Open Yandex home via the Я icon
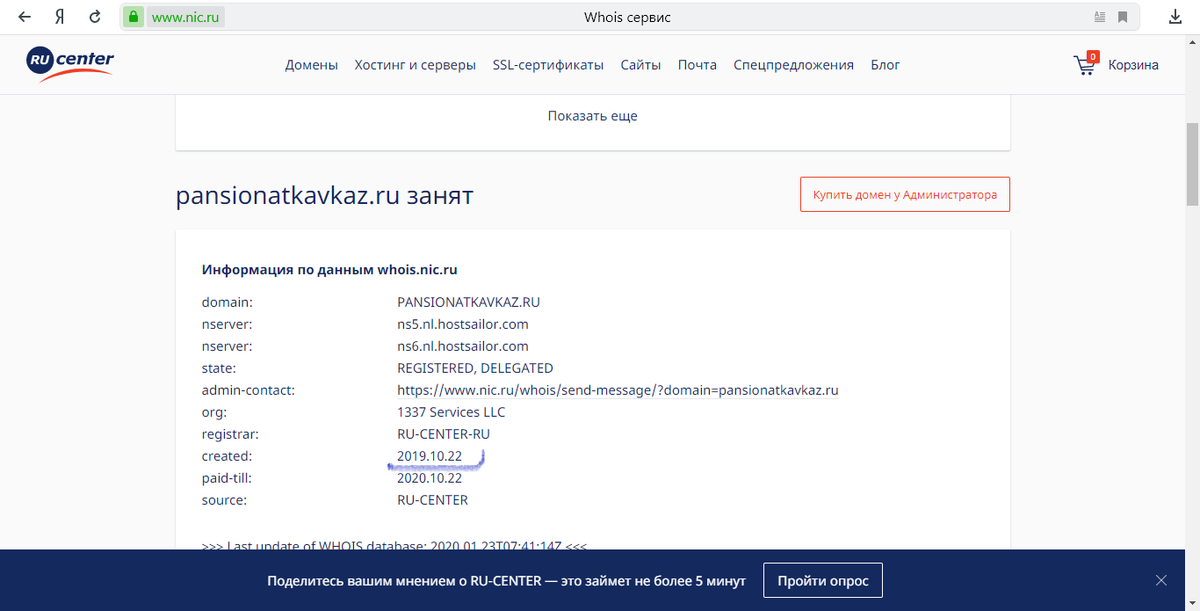This screenshot has height=611, width=1200. coord(60,17)
